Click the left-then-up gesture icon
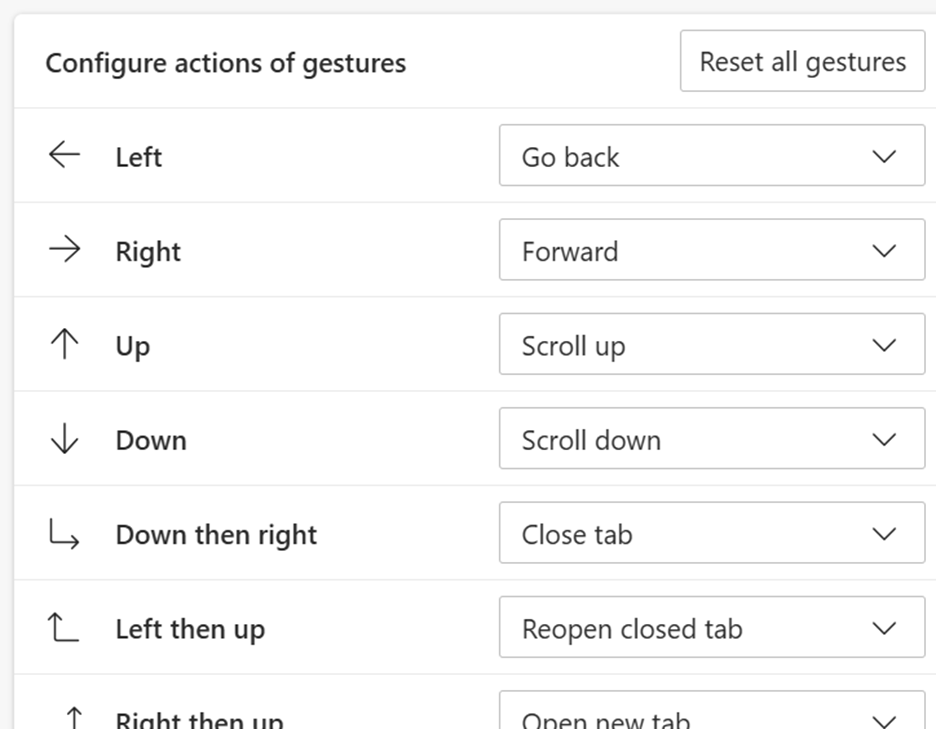Screen dimensions: 936x729 (63, 628)
